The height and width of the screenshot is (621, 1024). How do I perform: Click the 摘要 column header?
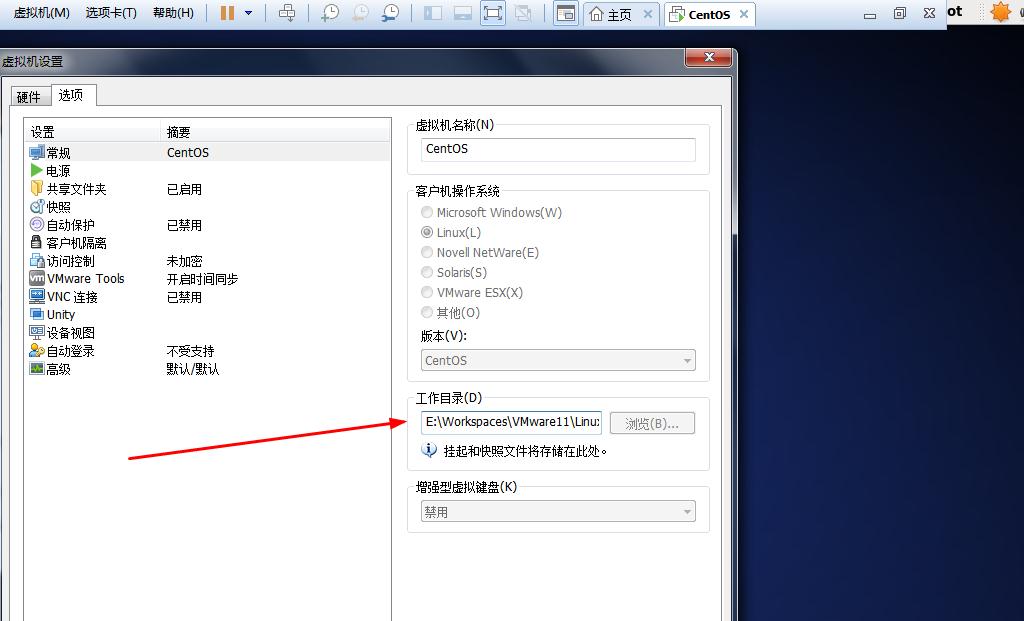coord(275,132)
